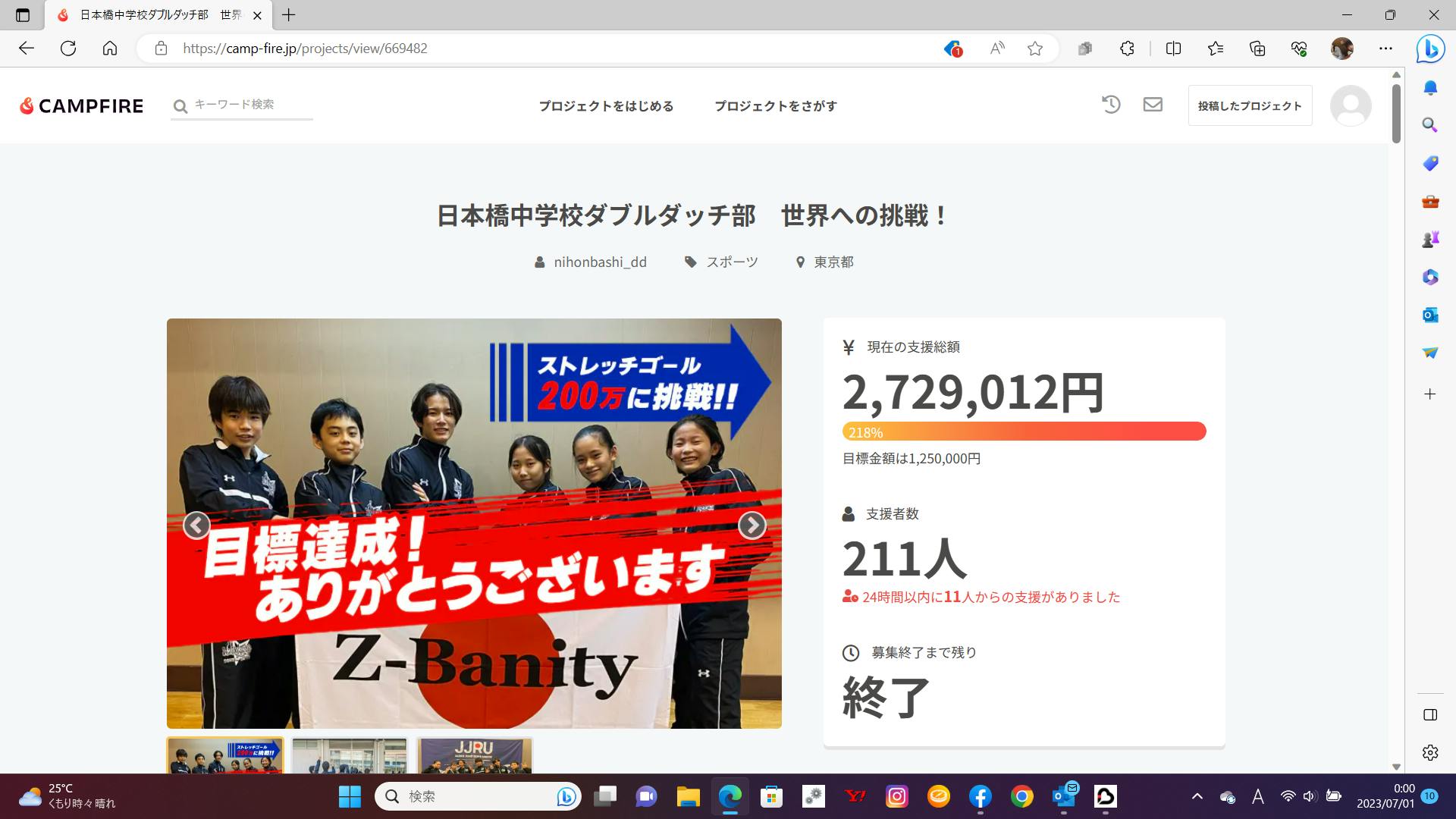
Task: Click the 218% funding progress bar
Action: 1024,431
